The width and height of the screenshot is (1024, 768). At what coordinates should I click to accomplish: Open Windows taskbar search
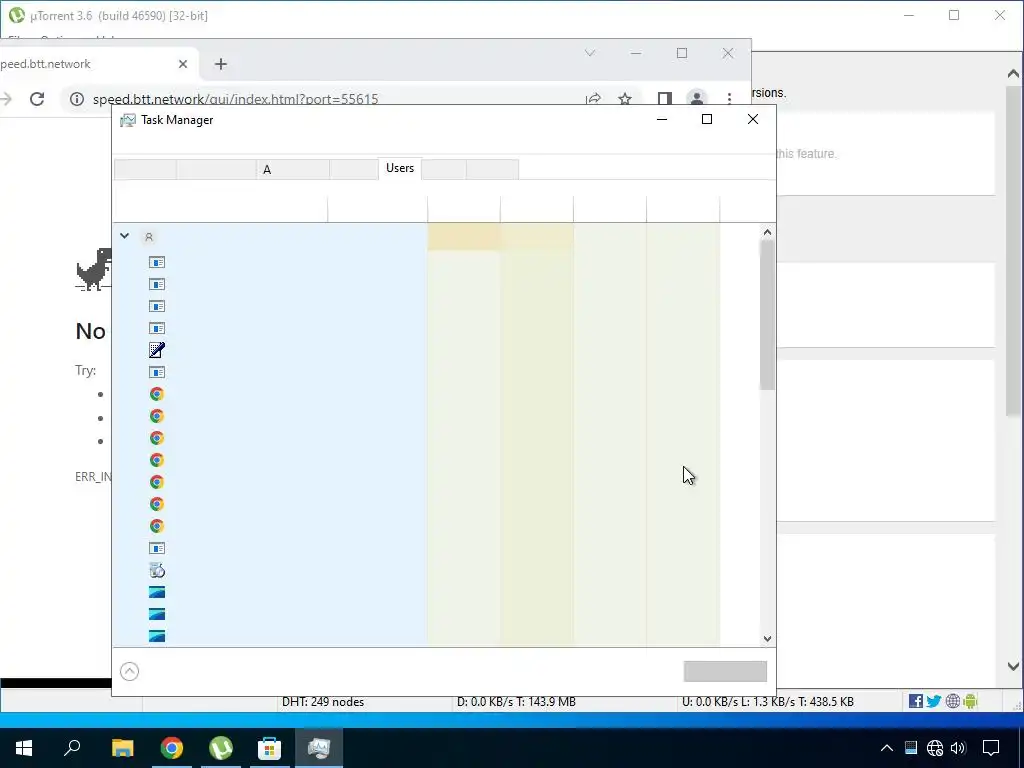click(72, 748)
